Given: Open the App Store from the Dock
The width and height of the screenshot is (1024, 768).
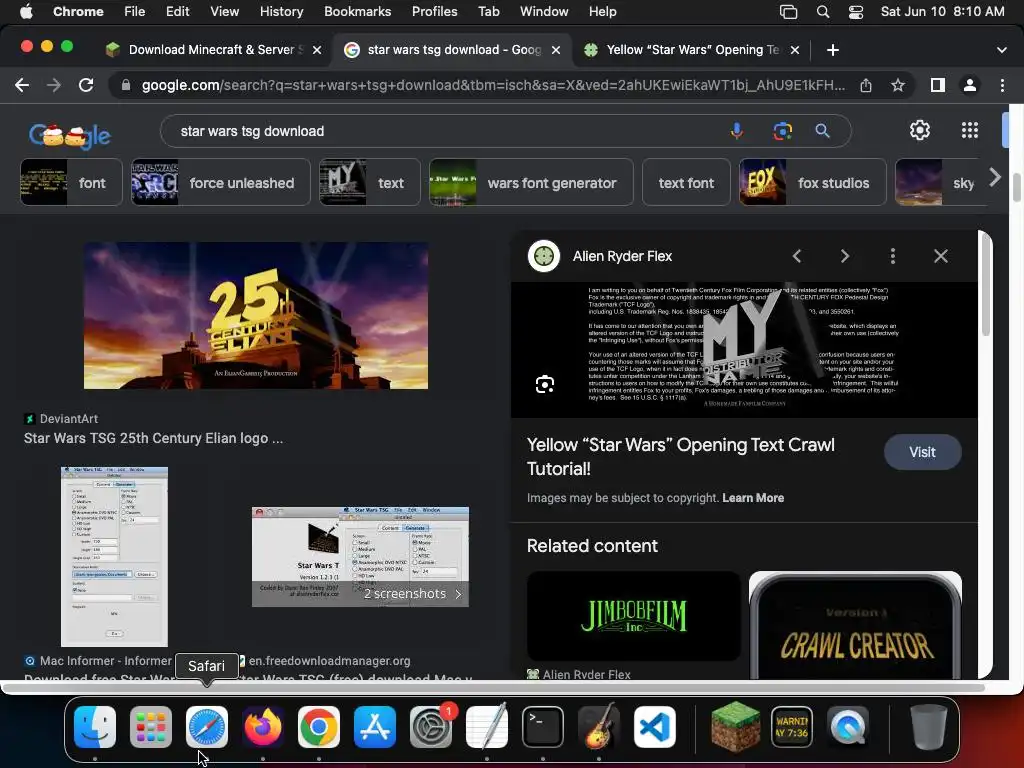Looking at the screenshot, I should [x=375, y=727].
